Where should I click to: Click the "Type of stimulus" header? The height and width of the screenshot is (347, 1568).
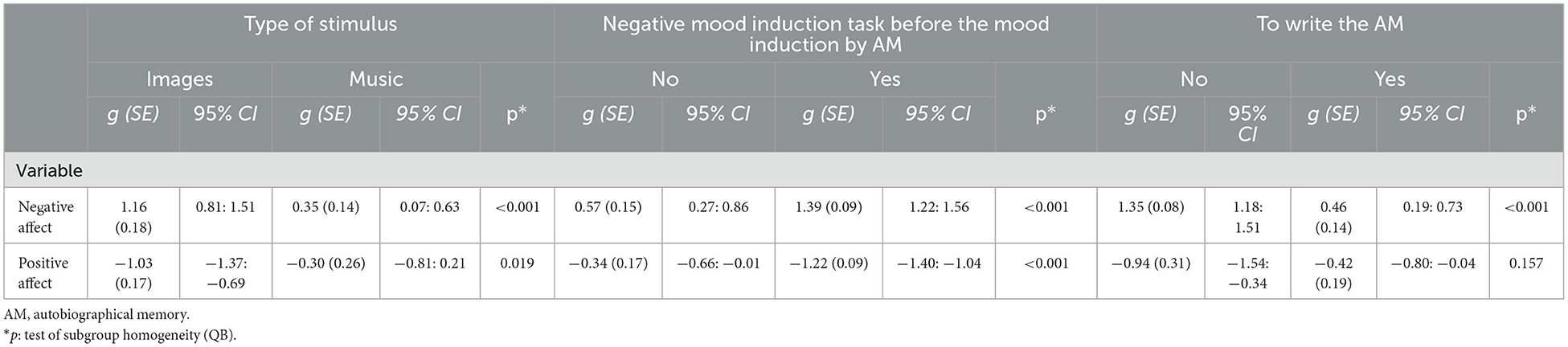320,25
